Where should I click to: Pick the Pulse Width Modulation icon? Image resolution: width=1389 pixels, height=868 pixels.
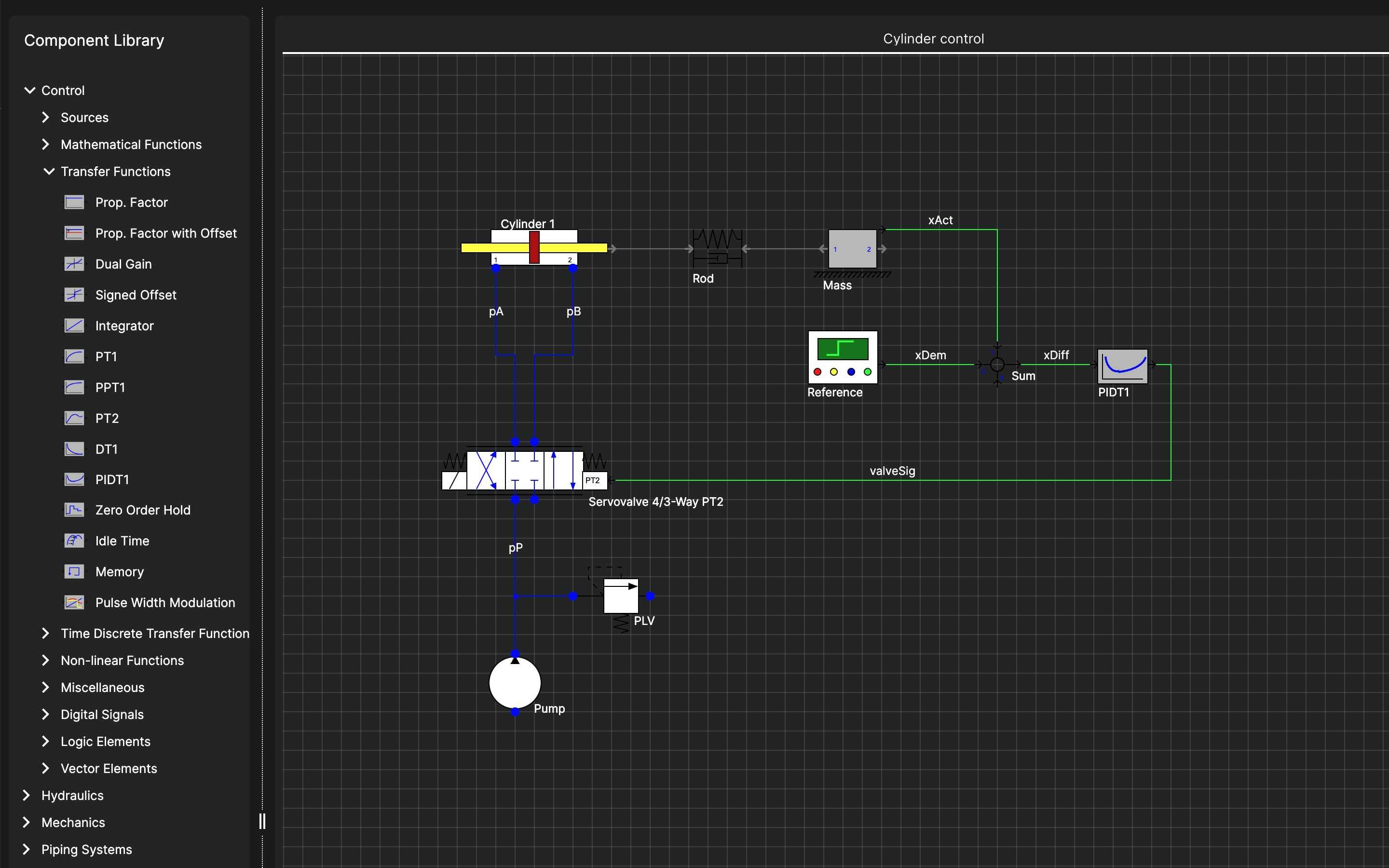coord(74,602)
